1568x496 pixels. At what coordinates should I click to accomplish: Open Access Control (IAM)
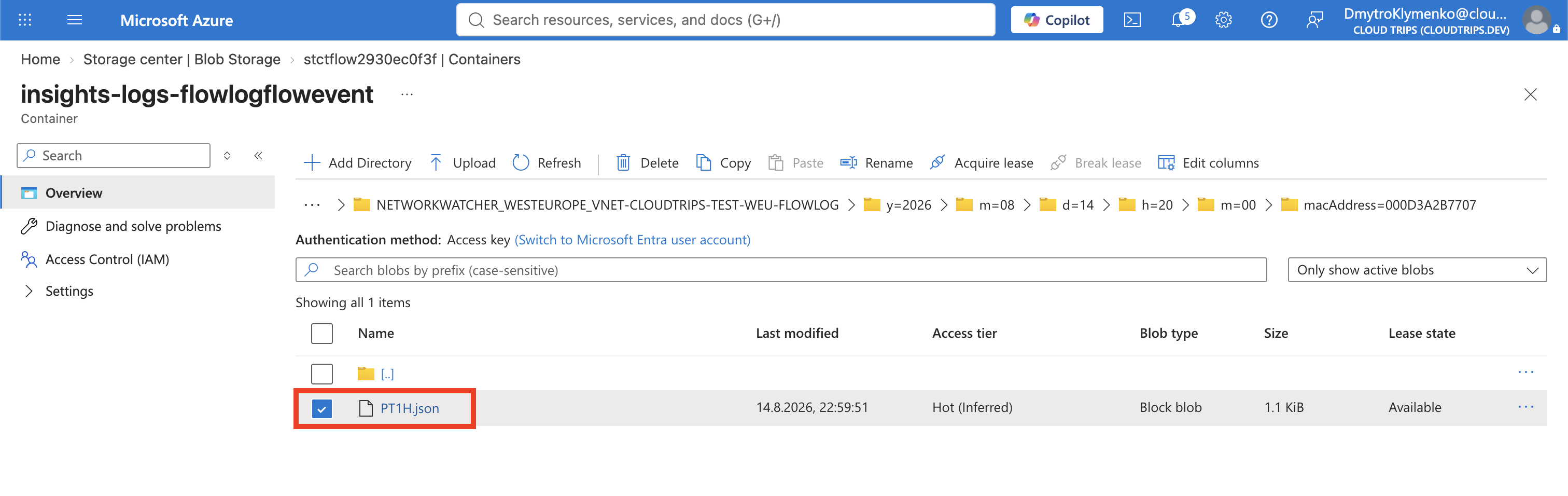[107, 259]
